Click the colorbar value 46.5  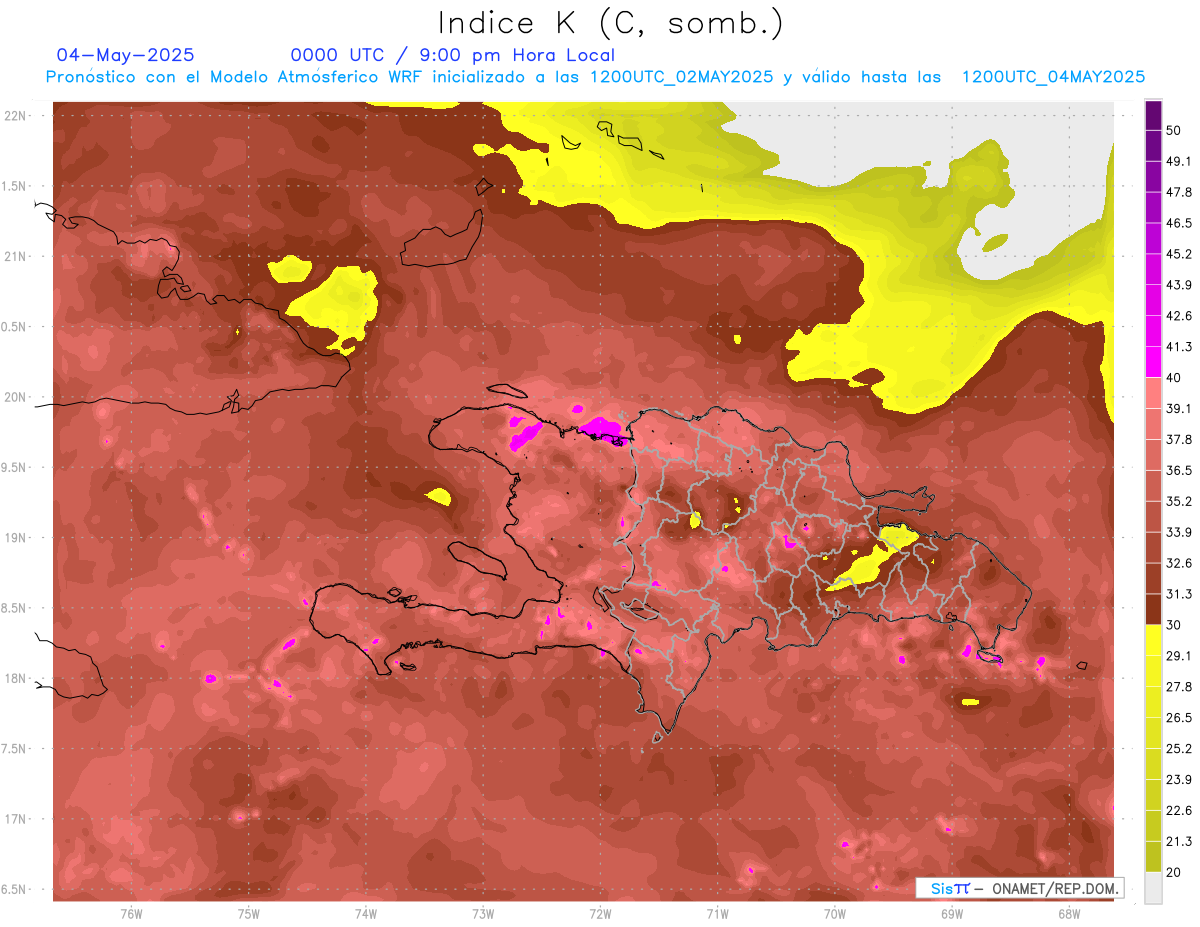tap(1179, 223)
